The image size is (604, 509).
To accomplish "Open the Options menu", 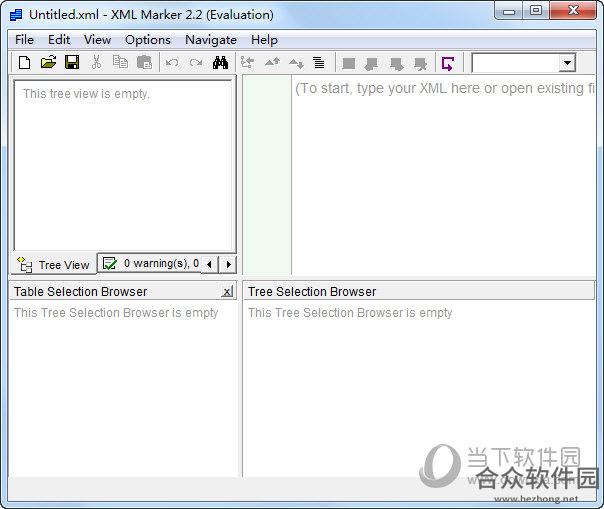I will (x=148, y=40).
